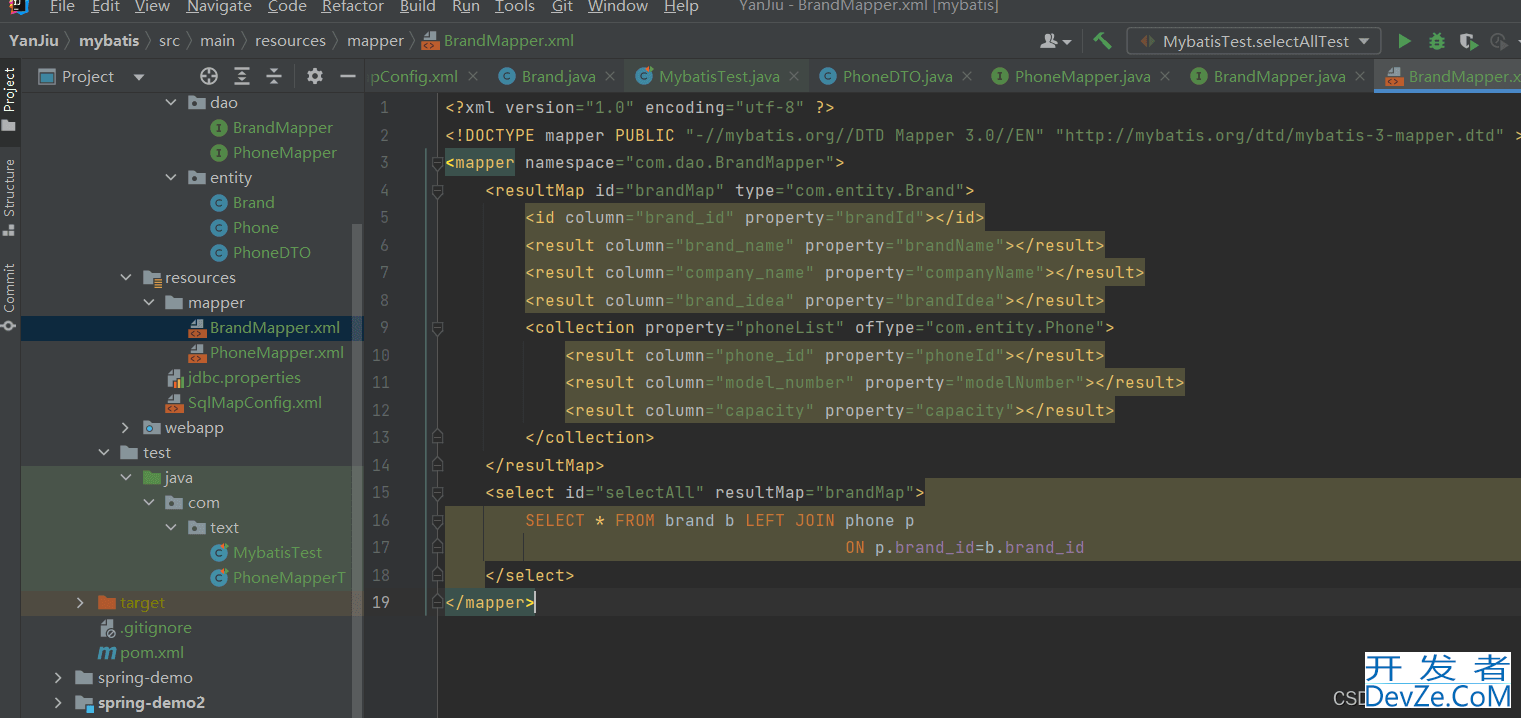Screen dimensions: 1521x718
Task: Select PhoneMapper interface under dao
Action: click(285, 152)
